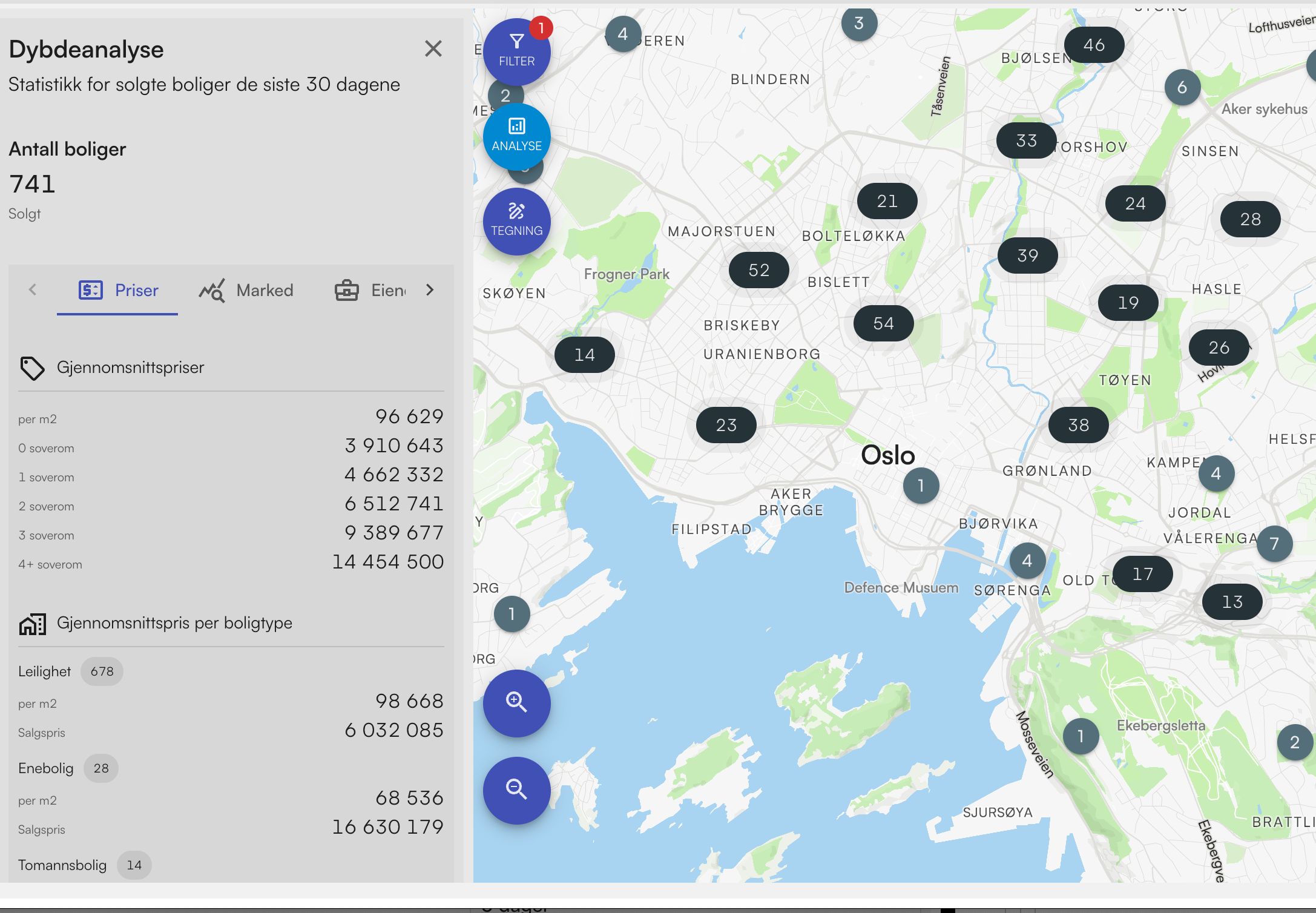Activate the Tegning drawing tool
The width and height of the screenshot is (1316, 913).
pos(516,220)
